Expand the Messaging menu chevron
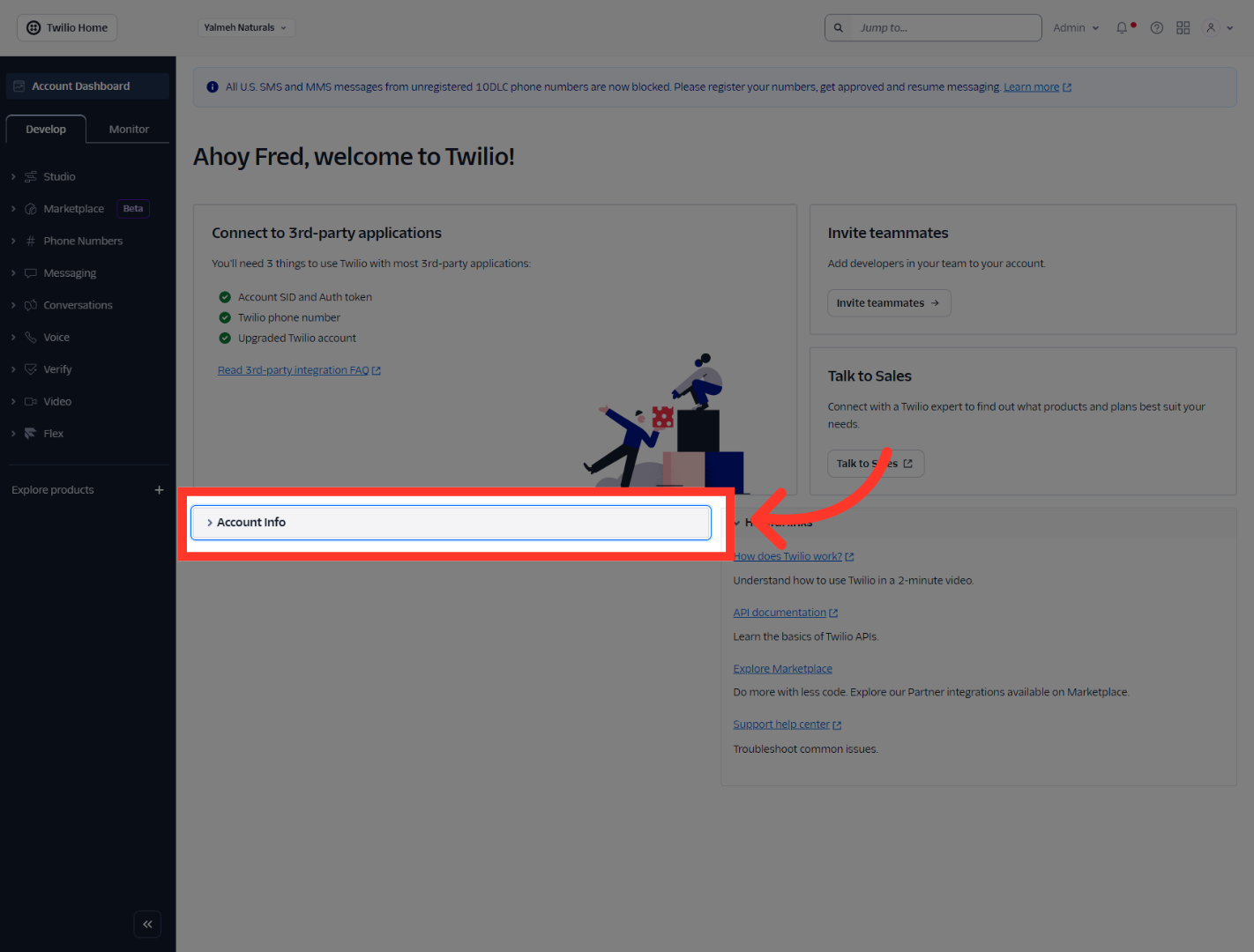Viewport: 1254px width, 952px height. (x=13, y=273)
